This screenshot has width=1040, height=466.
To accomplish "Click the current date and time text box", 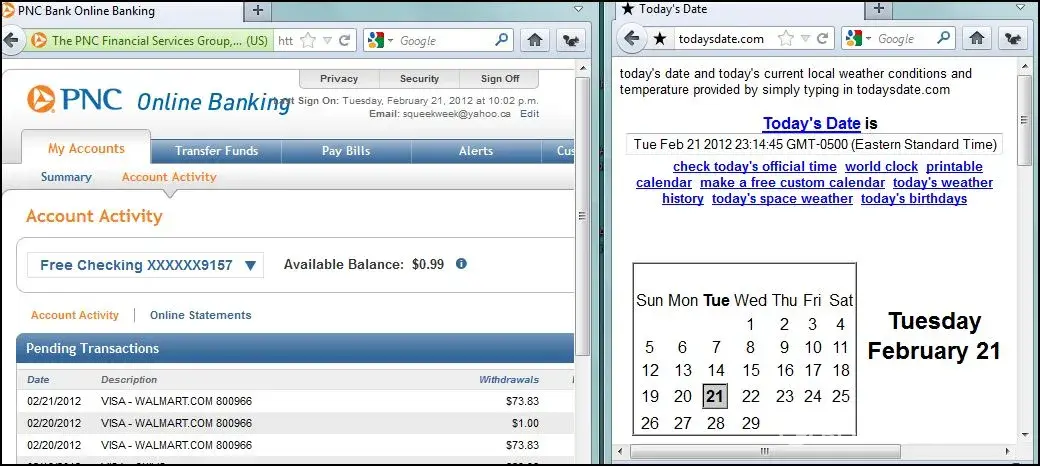I will (814, 145).
